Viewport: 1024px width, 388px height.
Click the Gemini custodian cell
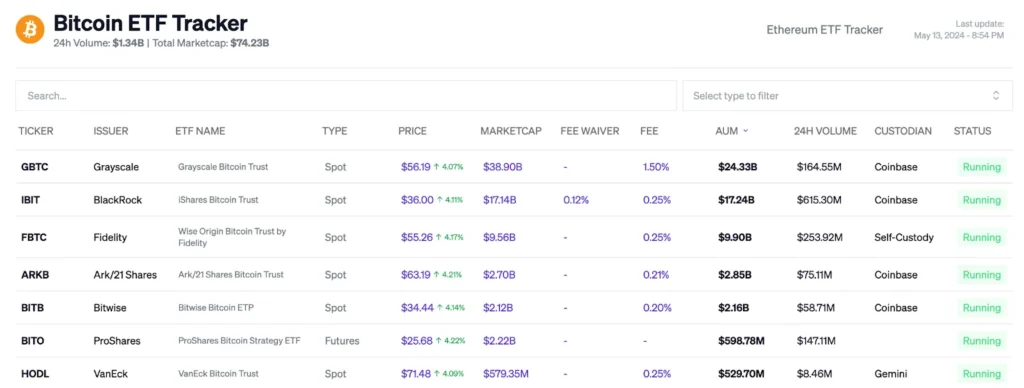[x=891, y=374]
